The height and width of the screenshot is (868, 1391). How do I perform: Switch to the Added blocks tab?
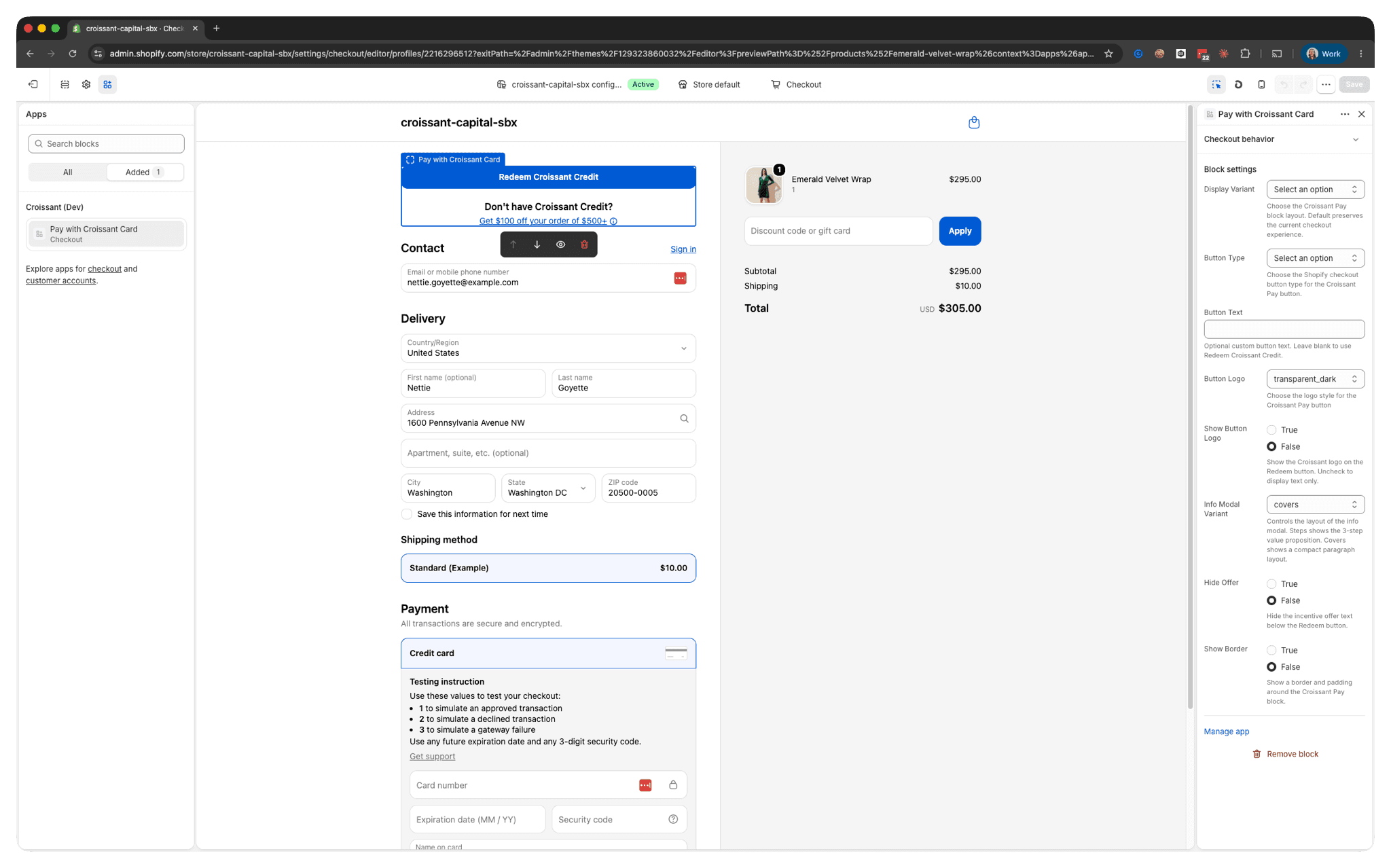[x=145, y=173]
